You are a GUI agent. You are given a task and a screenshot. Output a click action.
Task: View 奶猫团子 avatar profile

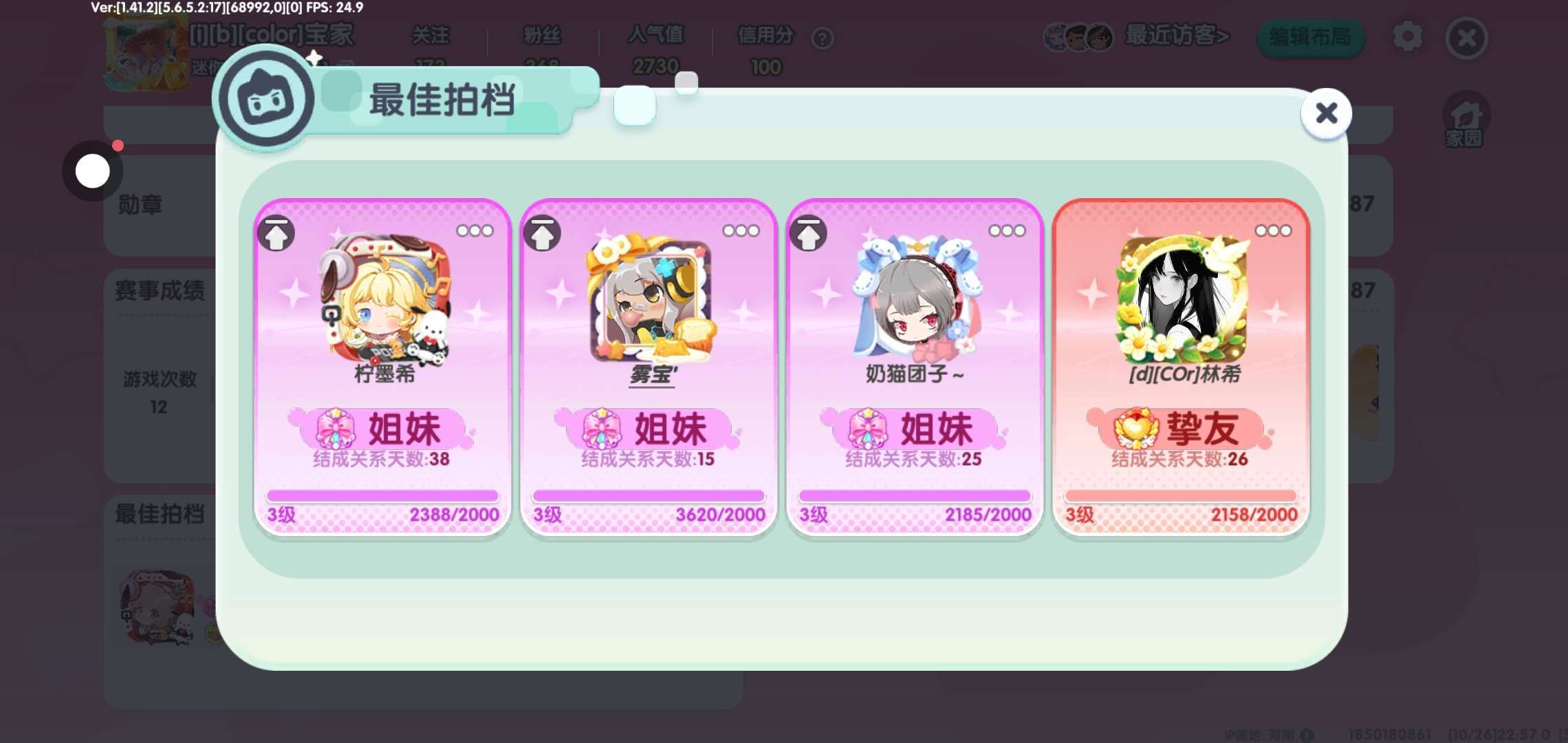(x=915, y=299)
